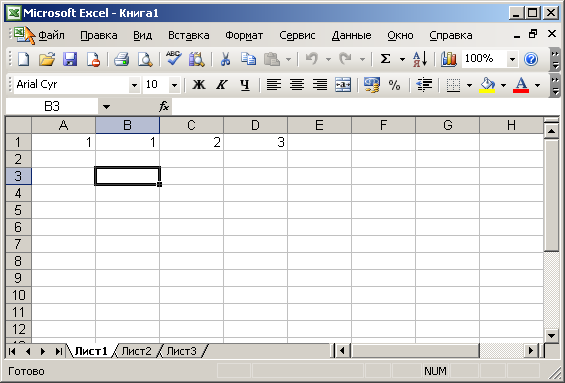
Task: Expand the Font Color dropdown arrow
Action: point(538,85)
